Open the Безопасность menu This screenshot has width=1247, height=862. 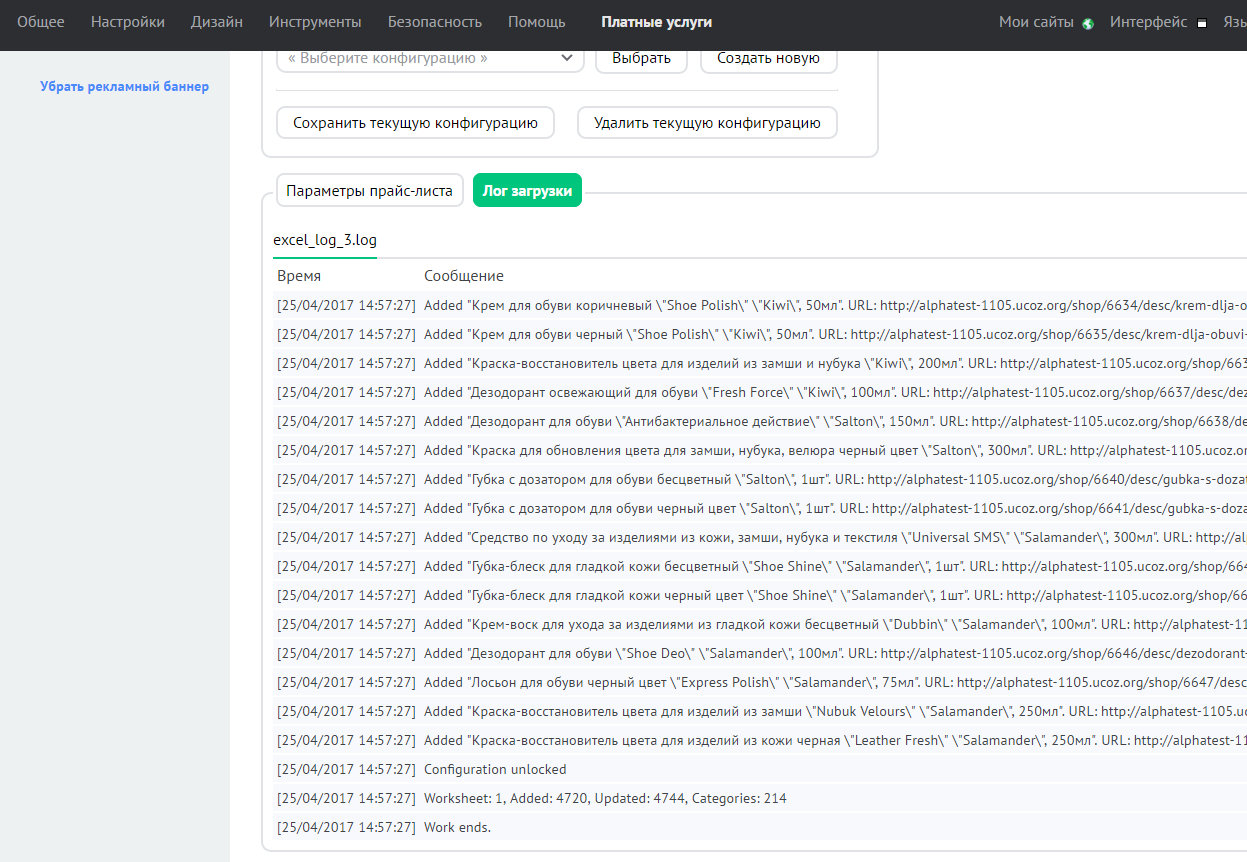pyautogui.click(x=434, y=22)
